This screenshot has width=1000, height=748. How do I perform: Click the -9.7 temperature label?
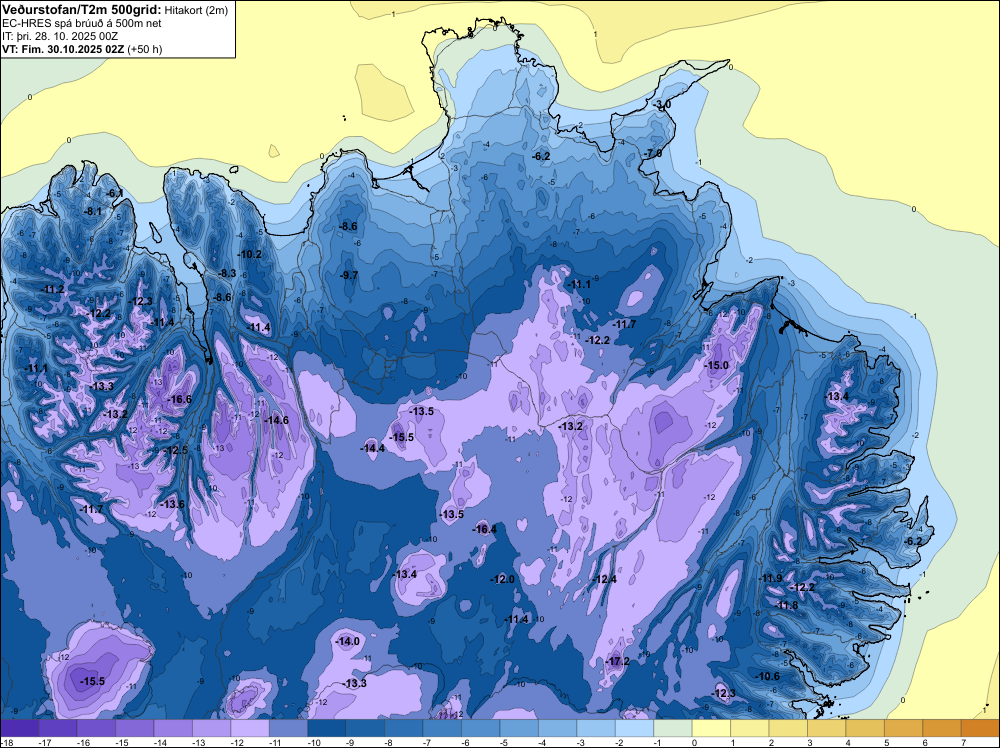348,275
